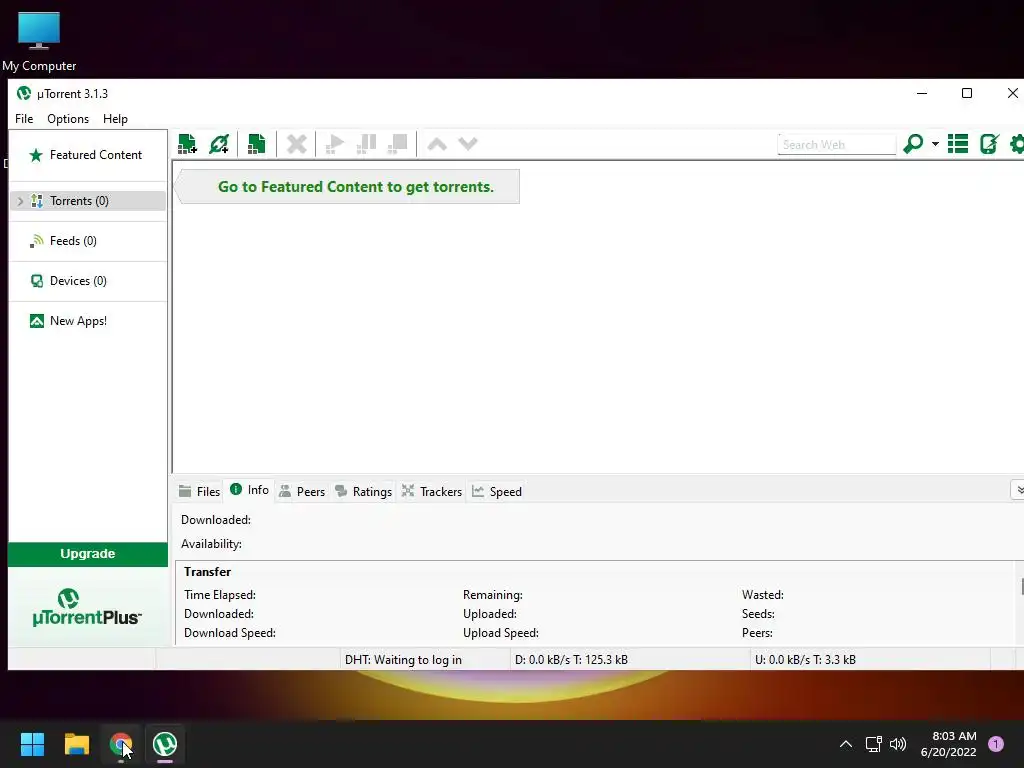Open the My Computer desktop icon
The image size is (1024, 768).
pos(39,41)
